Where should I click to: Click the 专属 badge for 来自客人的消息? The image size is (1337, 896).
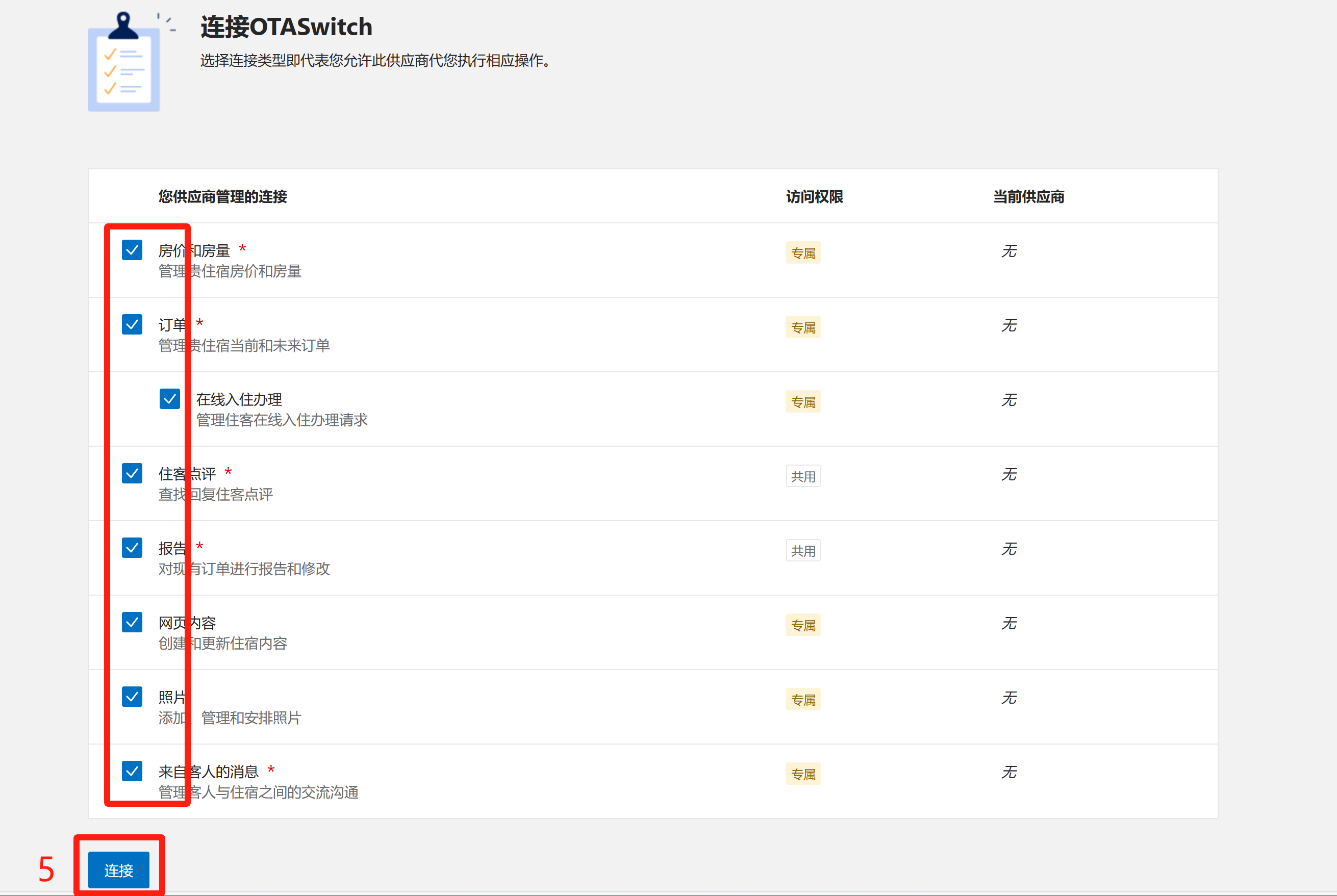pyautogui.click(x=803, y=774)
